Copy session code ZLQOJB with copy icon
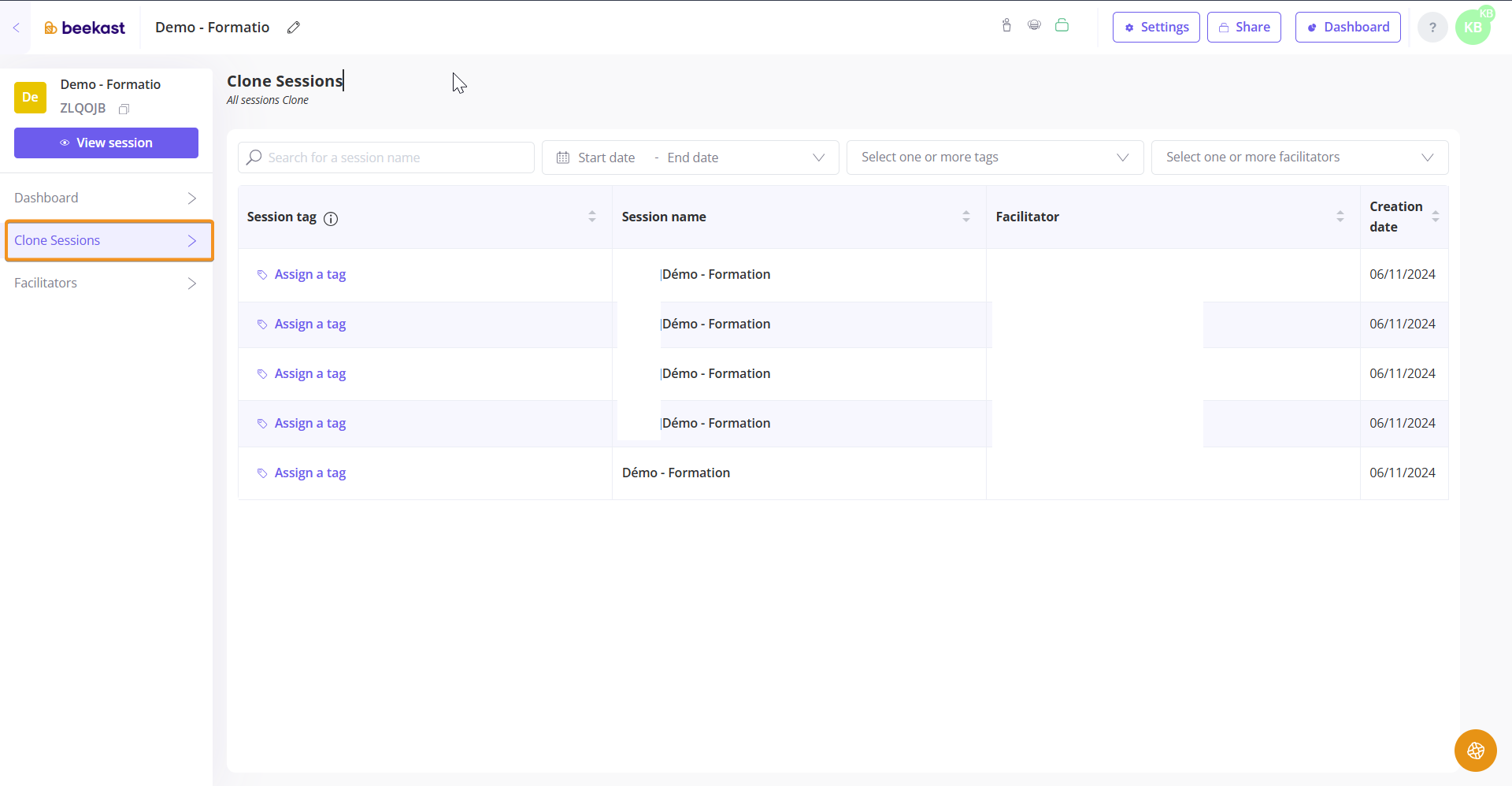 click(124, 109)
